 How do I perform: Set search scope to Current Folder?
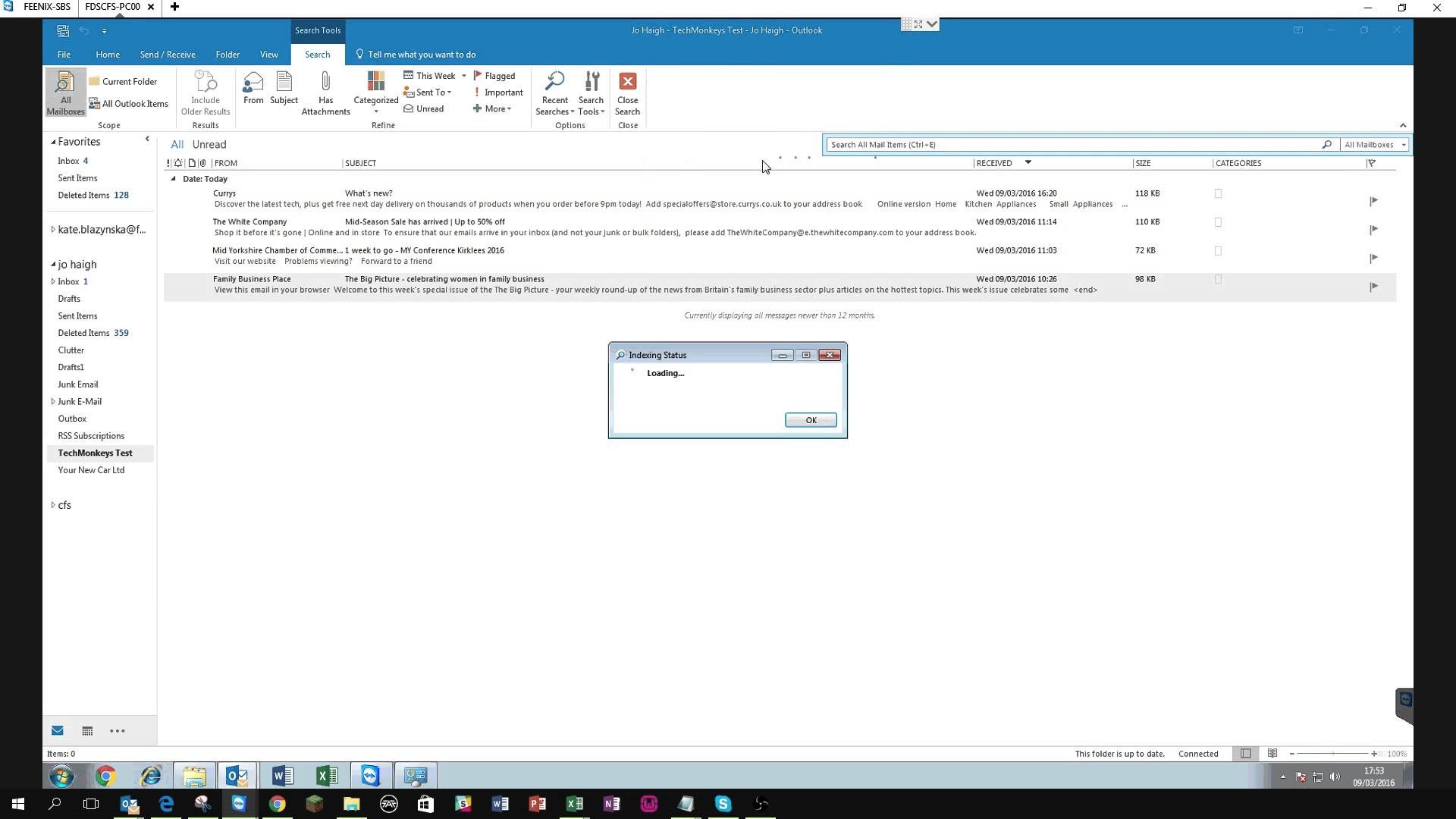click(124, 81)
